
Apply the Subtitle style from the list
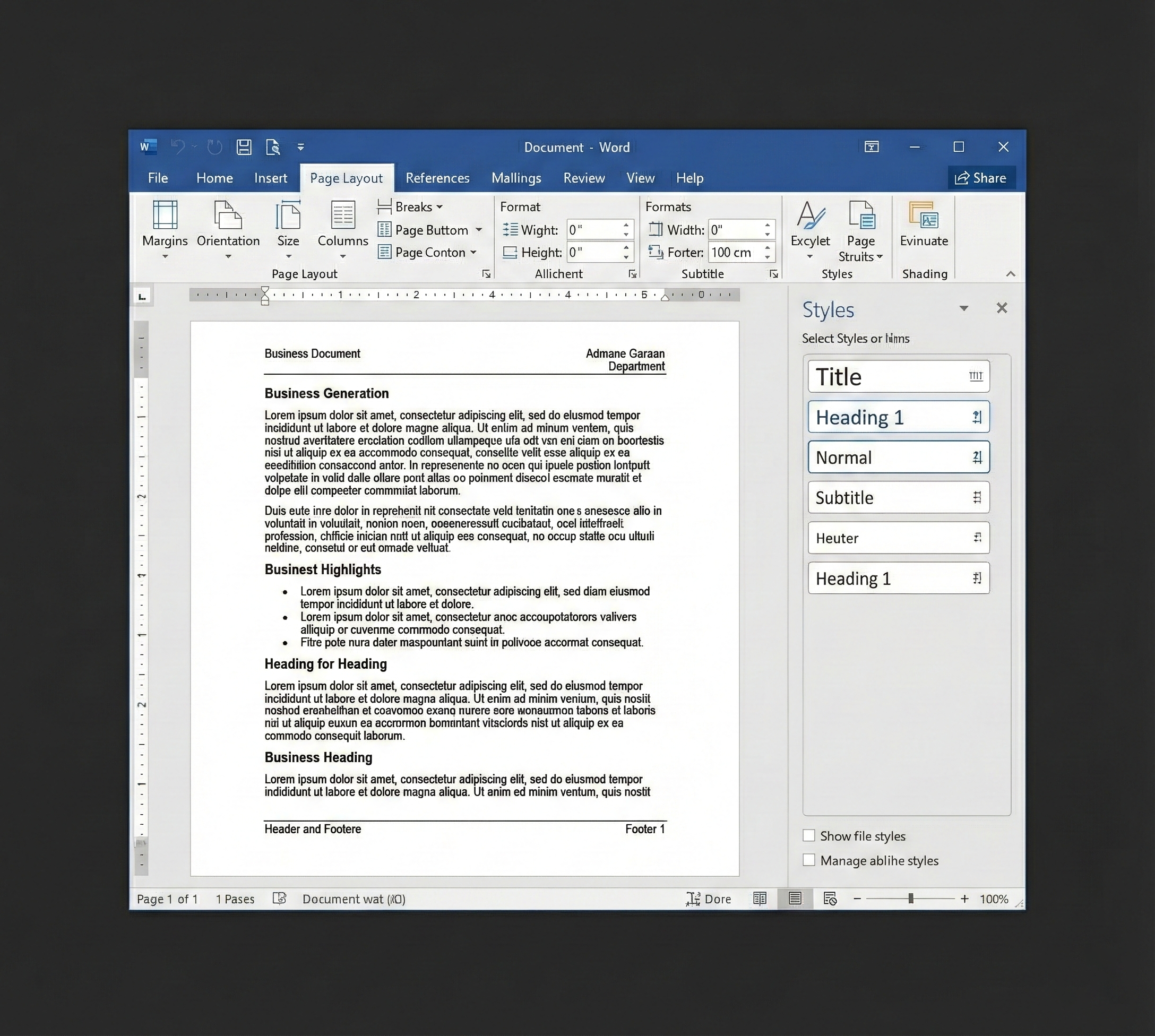[x=898, y=497]
